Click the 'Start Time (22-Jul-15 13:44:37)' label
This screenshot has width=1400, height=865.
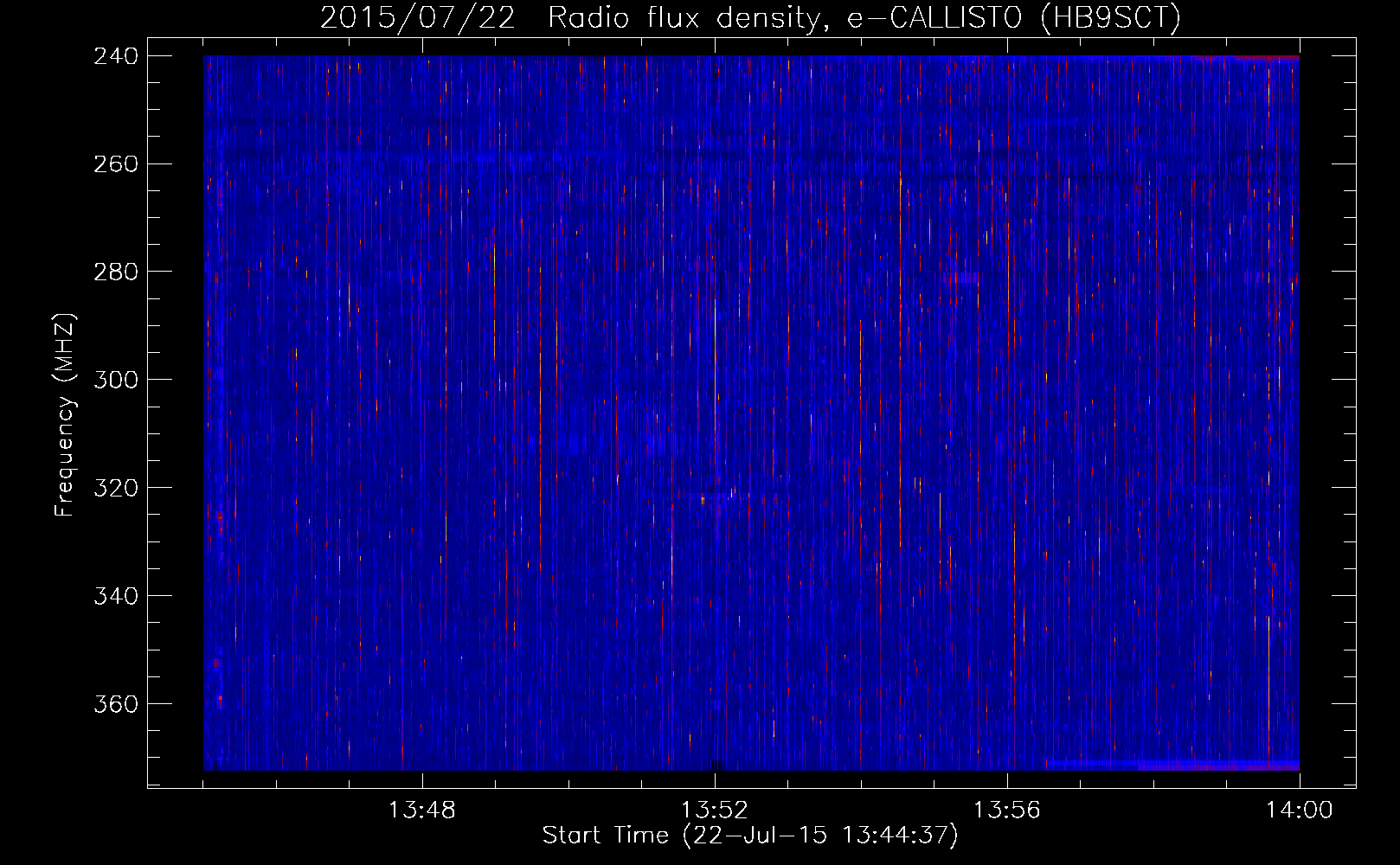750,836
